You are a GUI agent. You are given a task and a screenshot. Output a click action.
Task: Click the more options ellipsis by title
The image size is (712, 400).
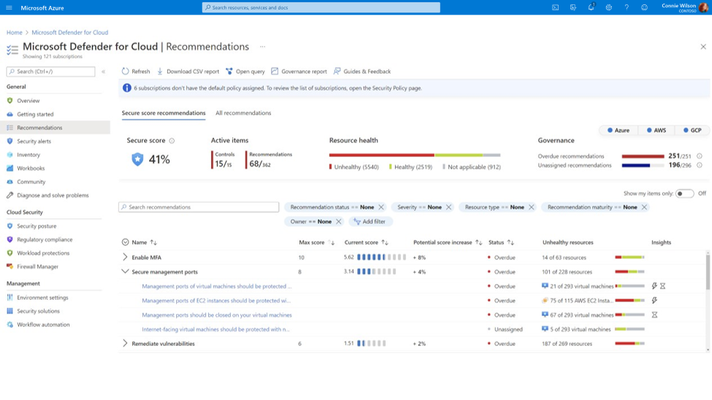pyautogui.click(x=262, y=47)
